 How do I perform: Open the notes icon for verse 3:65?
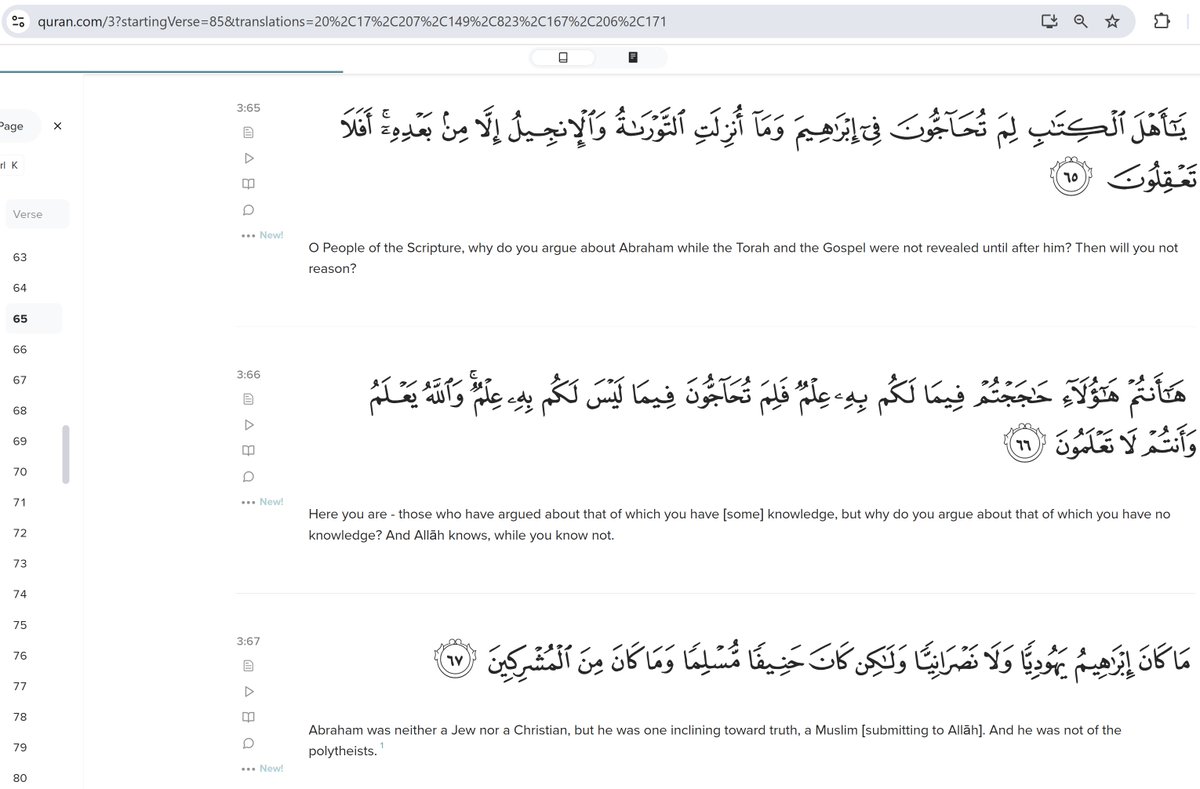(248, 133)
